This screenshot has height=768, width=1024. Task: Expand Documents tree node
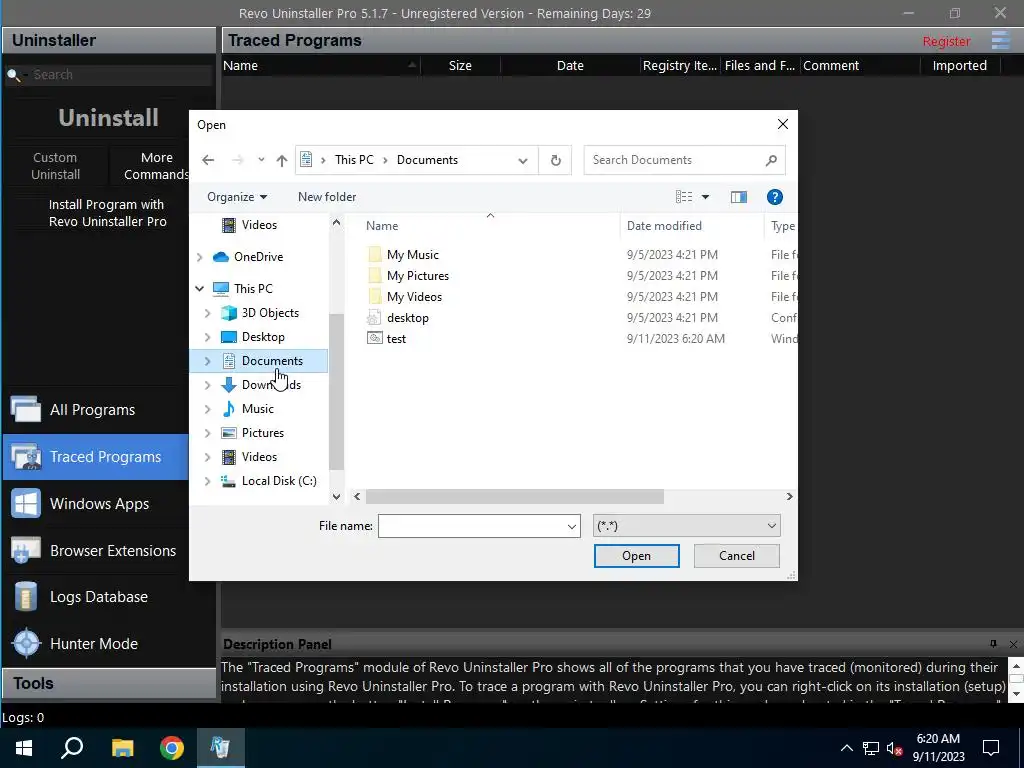point(208,361)
